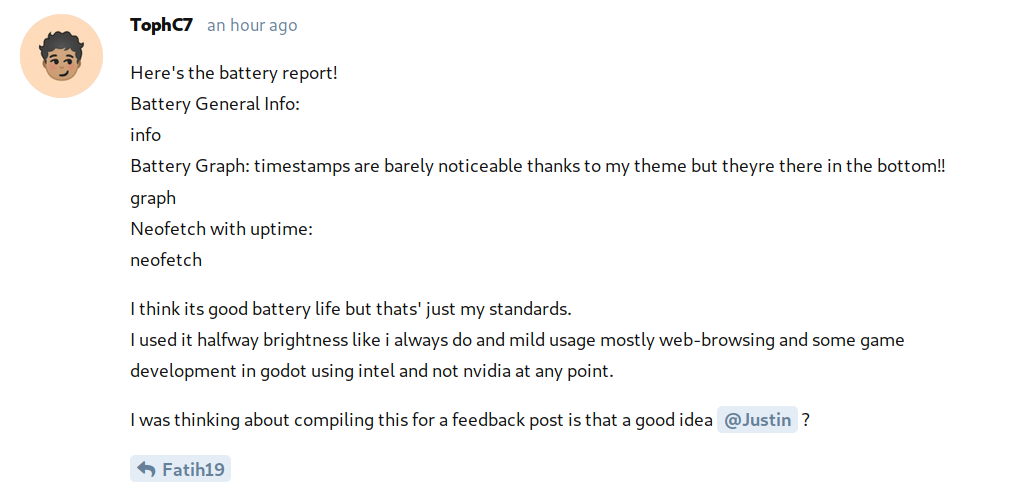Viewport: 1009px width, 497px height.
Task: Click the "halfway brightness" sentence
Action: click(x=517, y=340)
